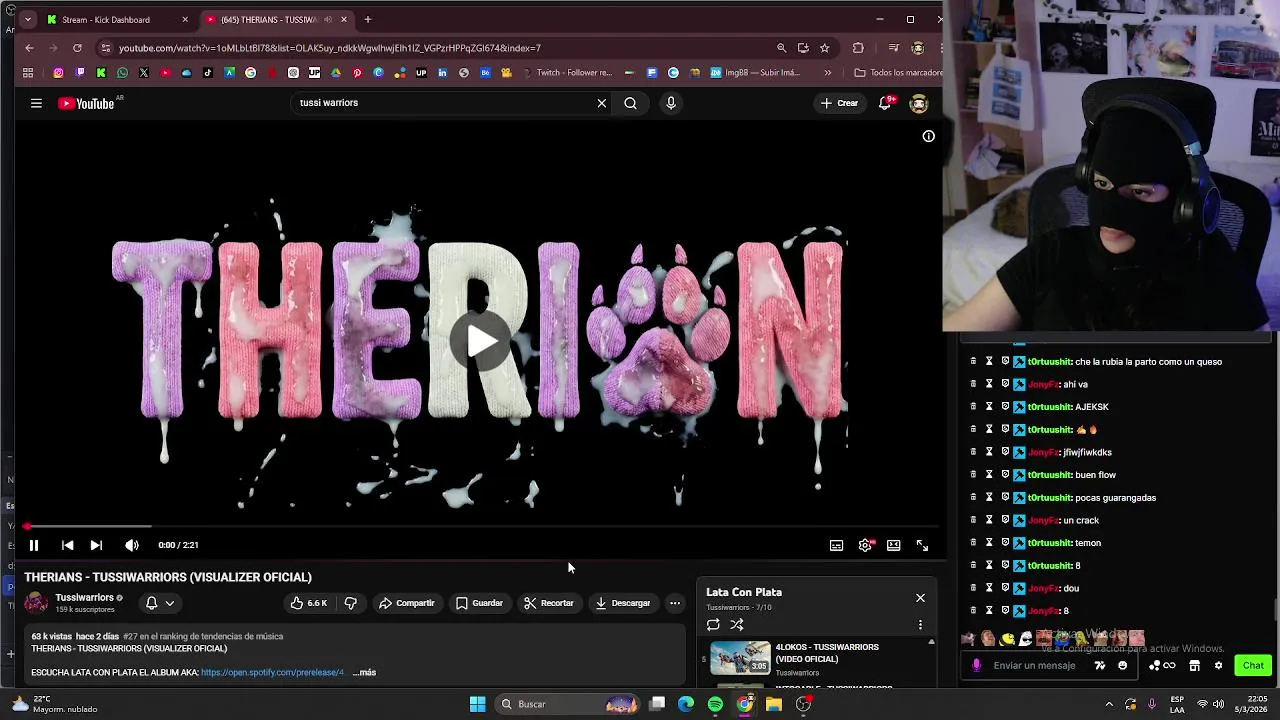
Task: Clear the YouTube search text
Action: click(602, 103)
